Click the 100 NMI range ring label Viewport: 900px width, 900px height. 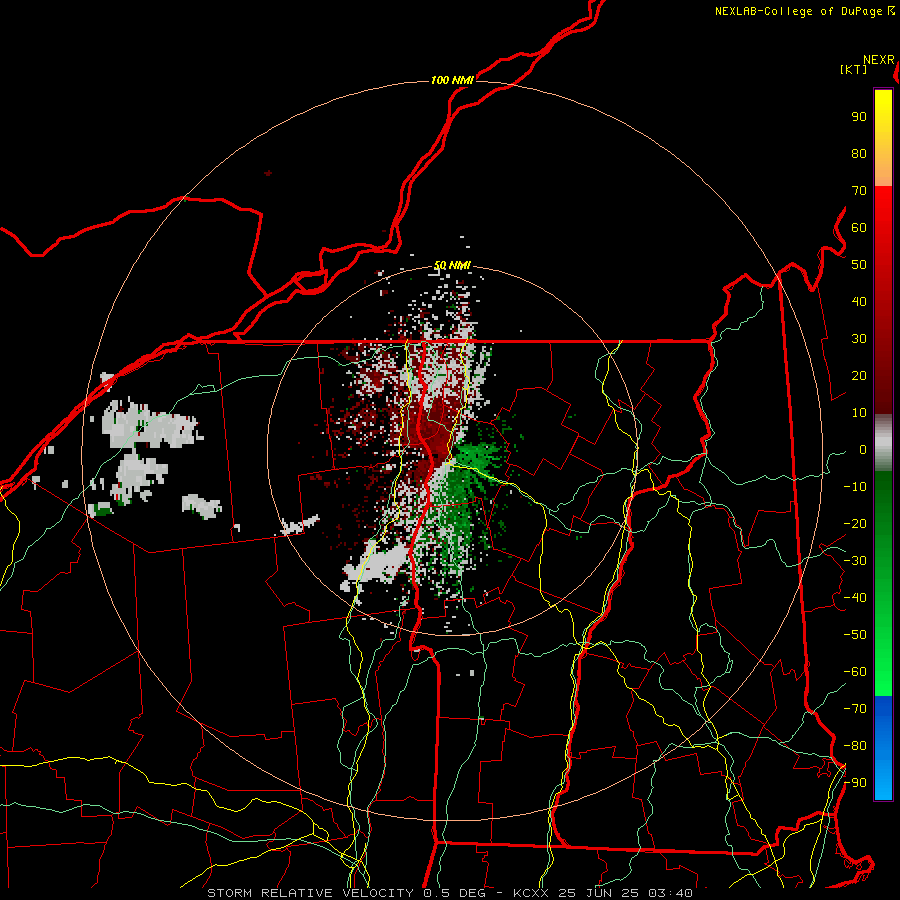452,80
